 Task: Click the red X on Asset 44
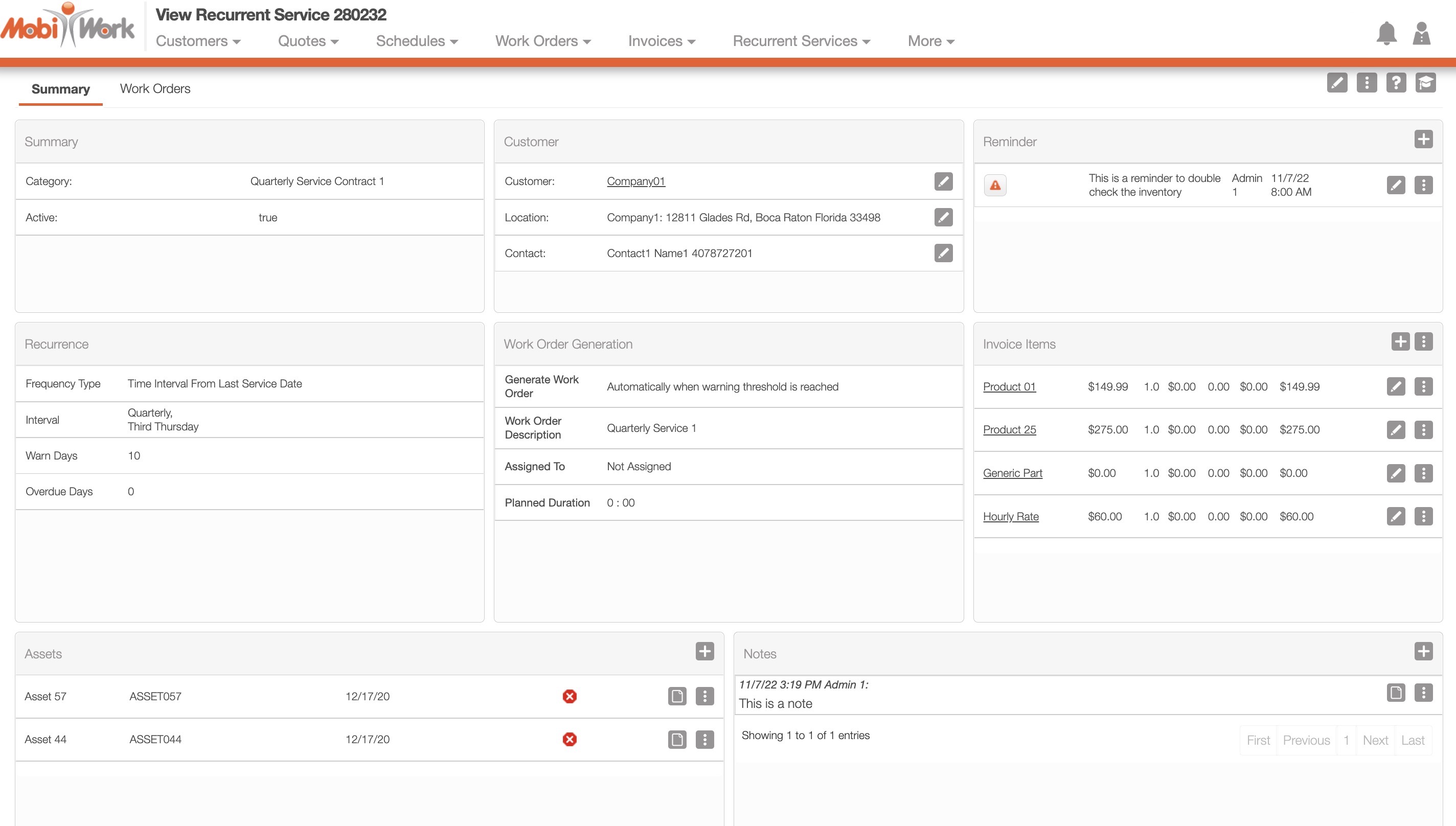click(570, 739)
